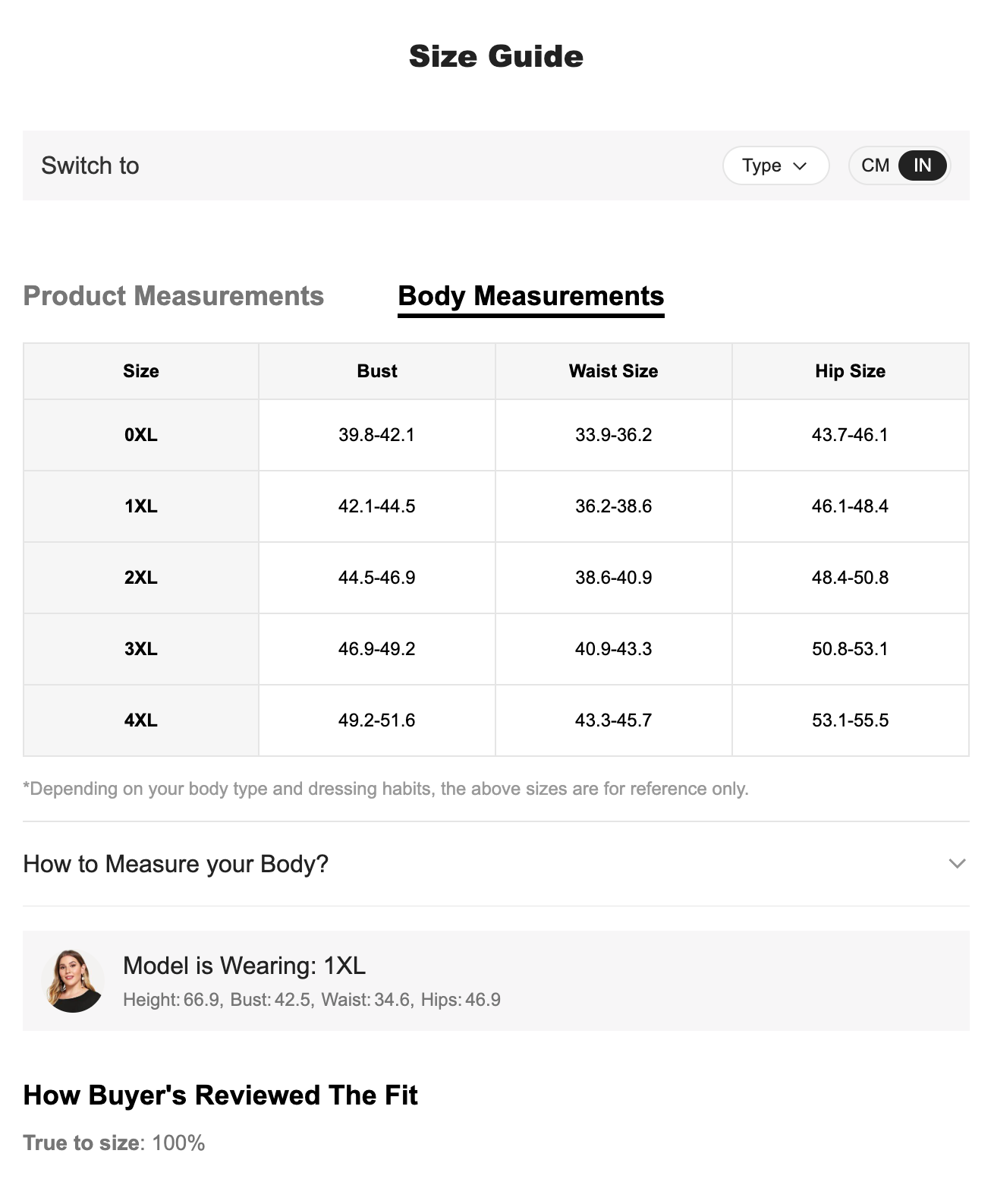
Task: Select the 2XL size row label
Action: (x=141, y=578)
